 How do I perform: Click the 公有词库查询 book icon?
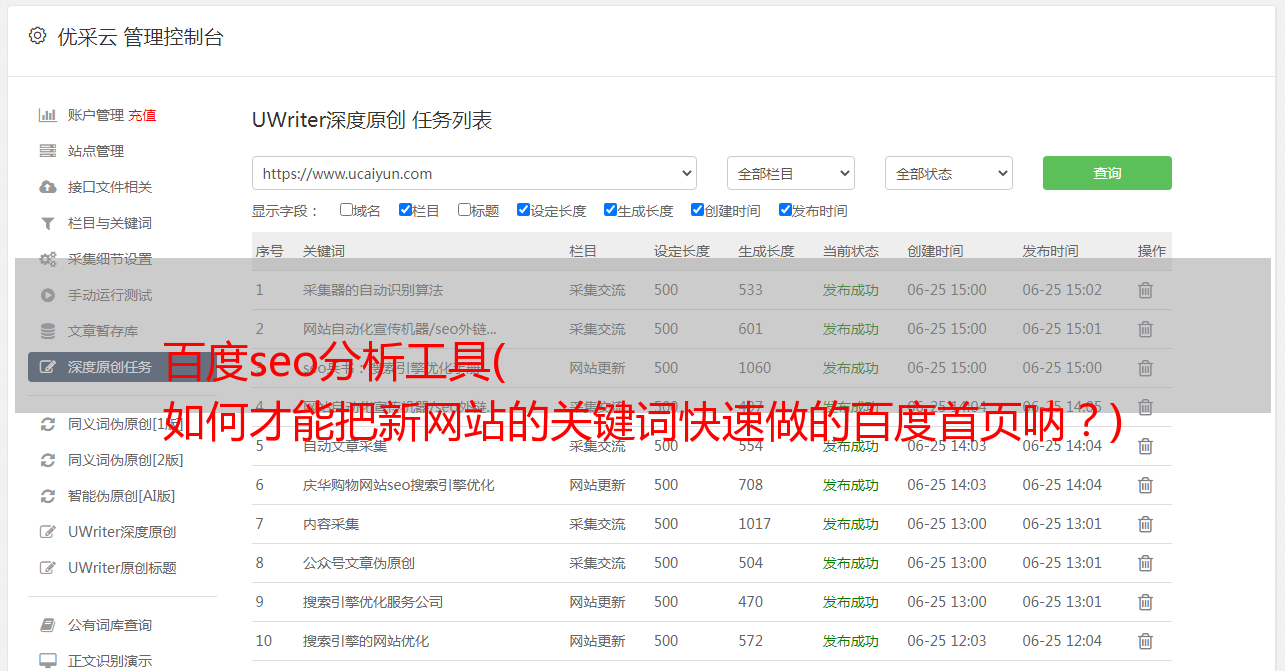pyautogui.click(x=47, y=625)
